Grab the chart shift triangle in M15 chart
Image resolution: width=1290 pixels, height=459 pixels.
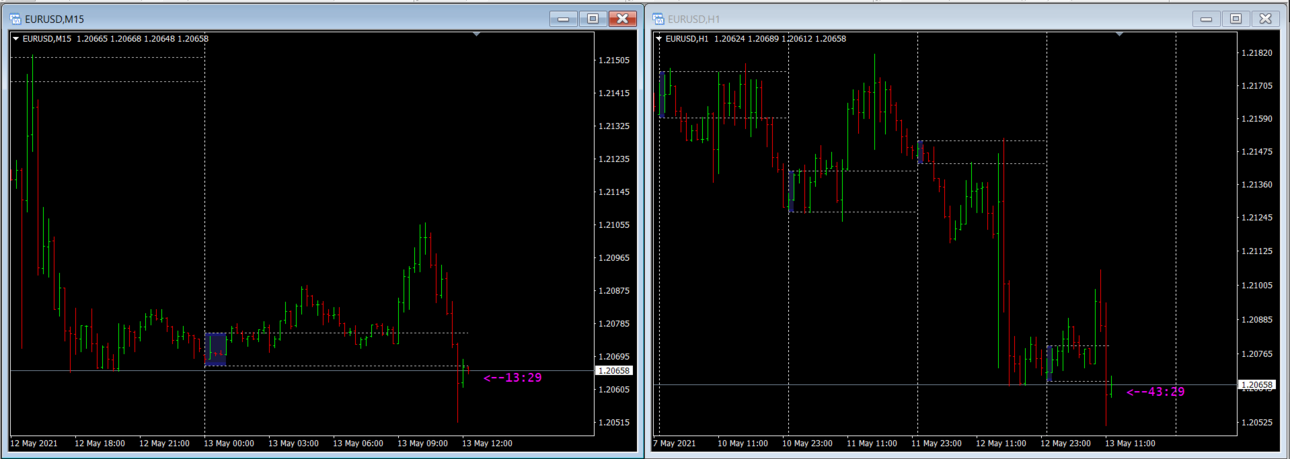pyautogui.click(x=477, y=35)
